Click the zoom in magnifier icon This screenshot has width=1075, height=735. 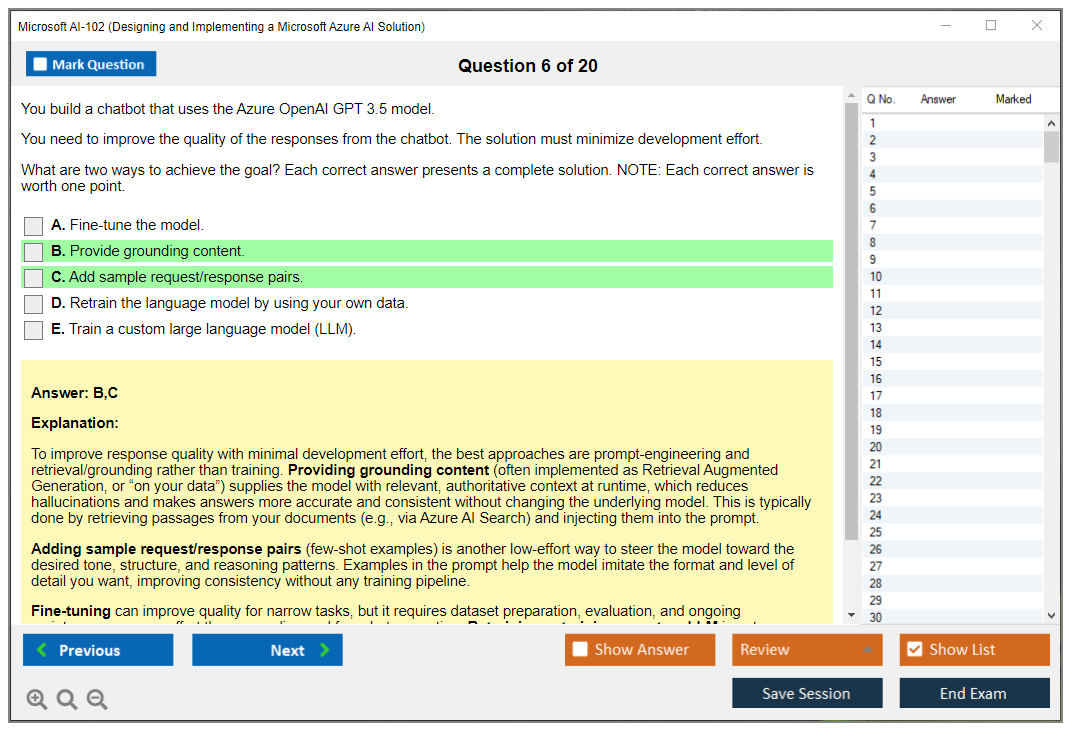point(37,700)
